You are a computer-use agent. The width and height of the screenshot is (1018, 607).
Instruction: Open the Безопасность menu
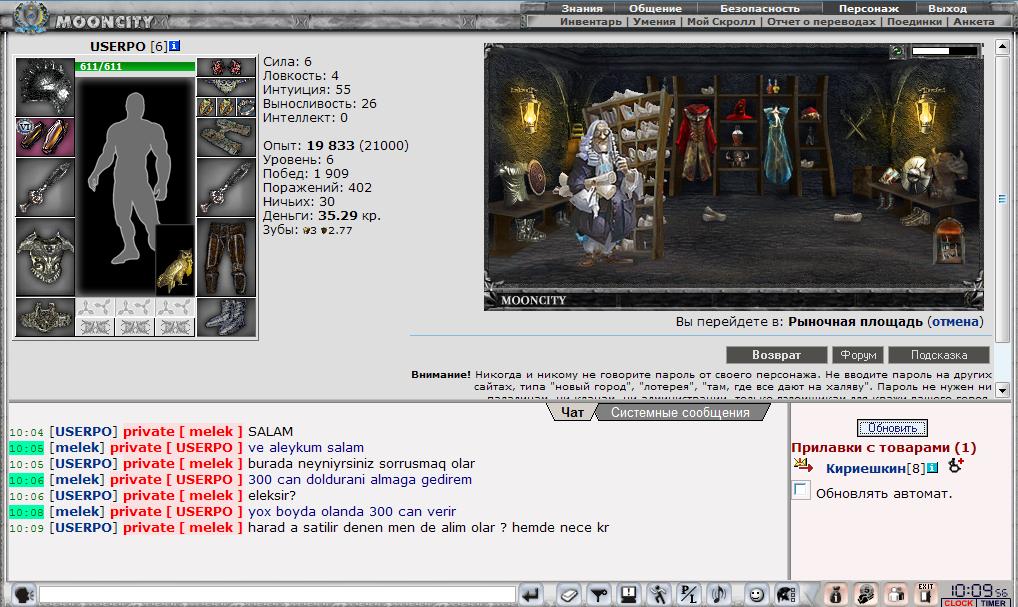760,8
